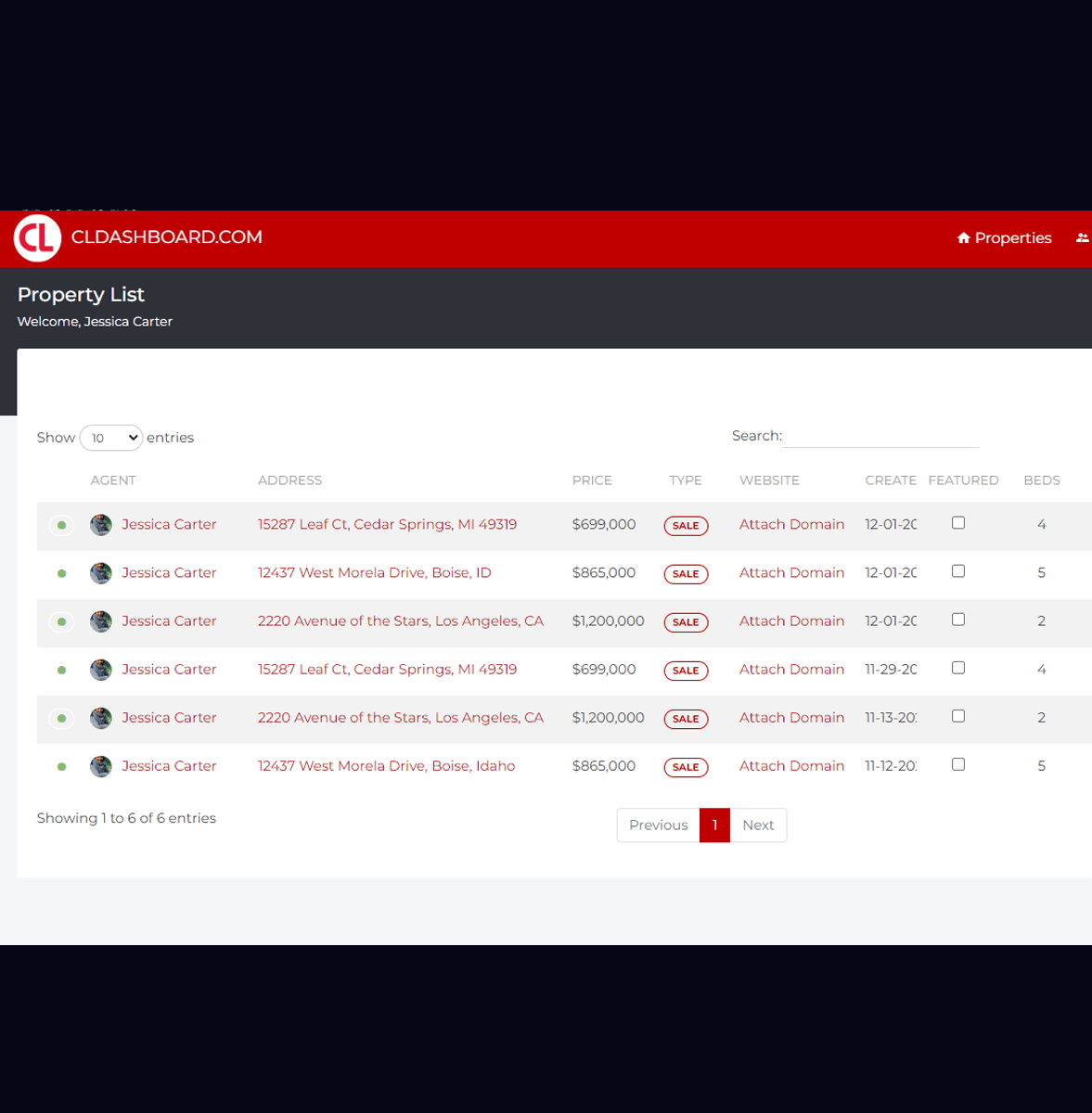The height and width of the screenshot is (1113, 1092).
Task: Toggle Featured for Boise, ID listing
Action: (958, 571)
